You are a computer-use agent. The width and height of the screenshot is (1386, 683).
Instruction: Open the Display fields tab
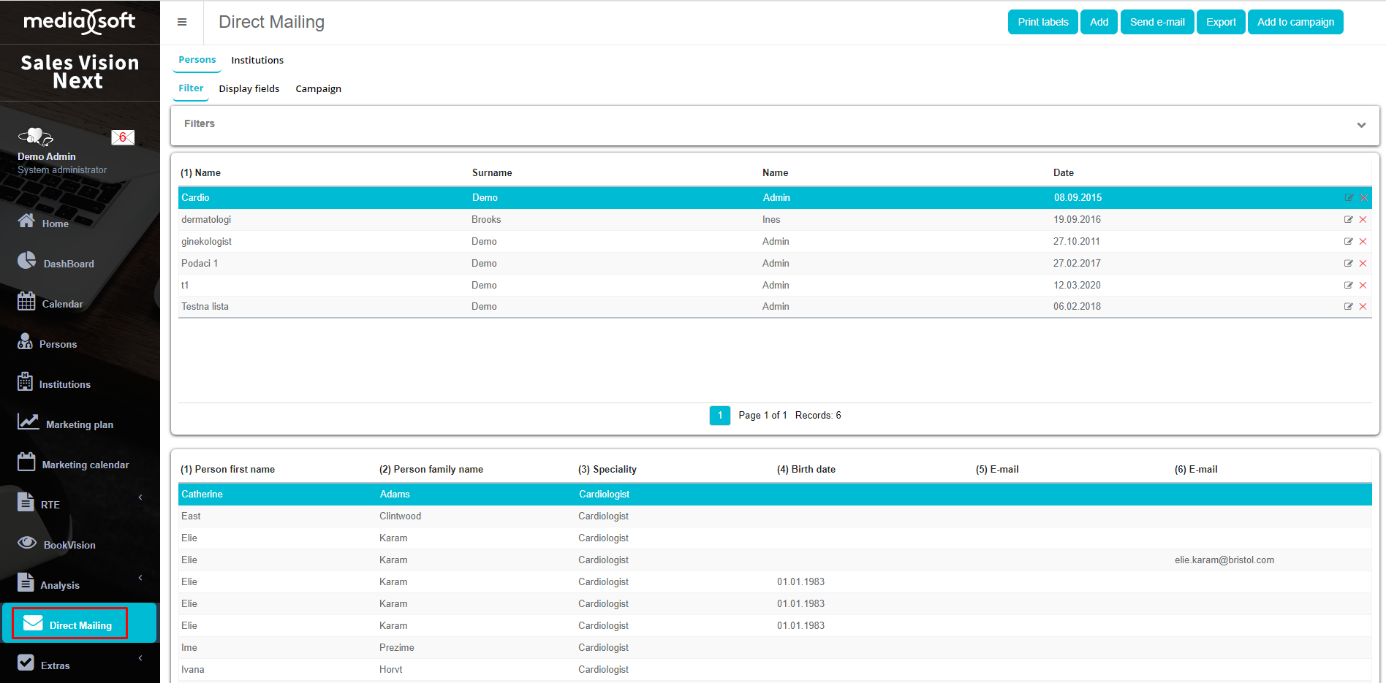coord(249,89)
